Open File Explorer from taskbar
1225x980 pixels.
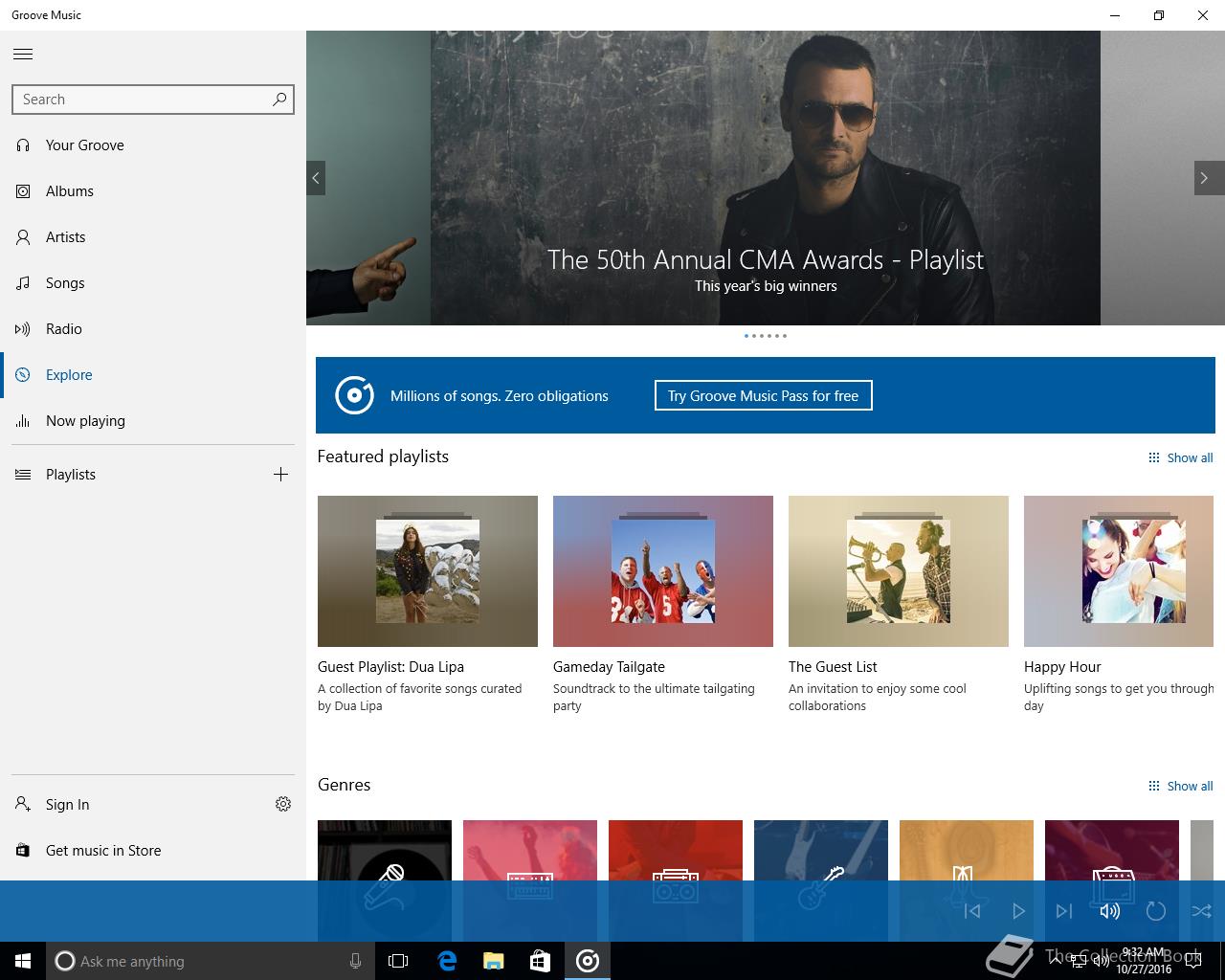[x=494, y=961]
